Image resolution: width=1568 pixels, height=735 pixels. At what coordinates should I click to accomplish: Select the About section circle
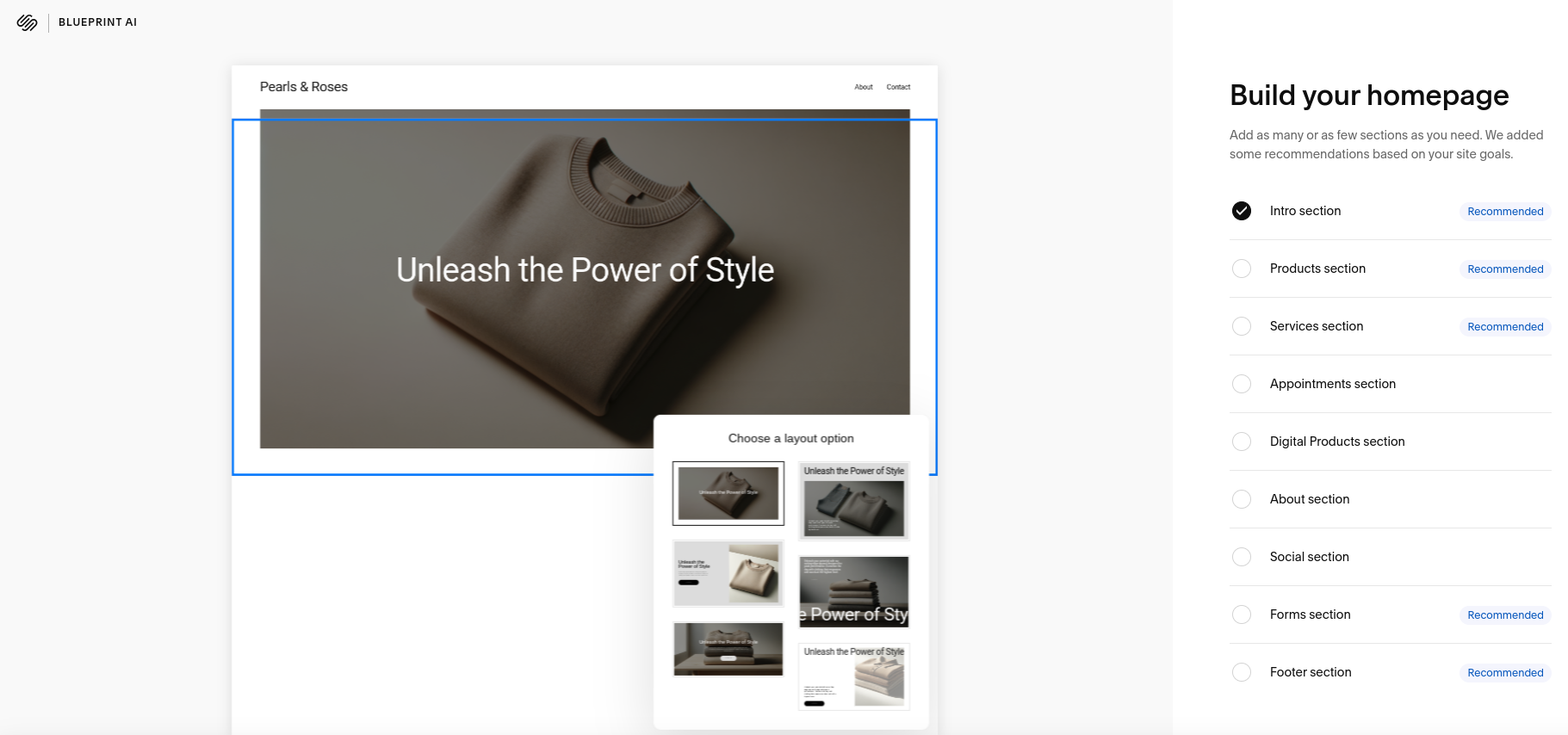pos(1241,499)
